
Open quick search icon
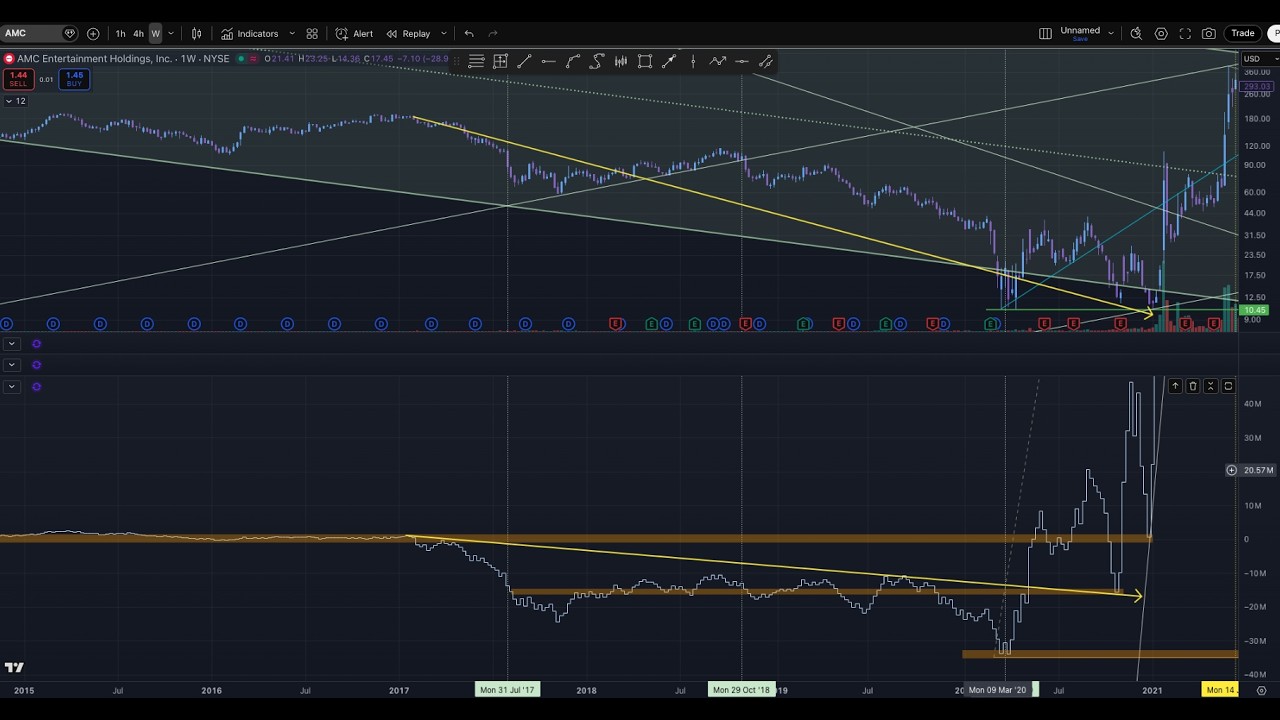click(x=1136, y=33)
